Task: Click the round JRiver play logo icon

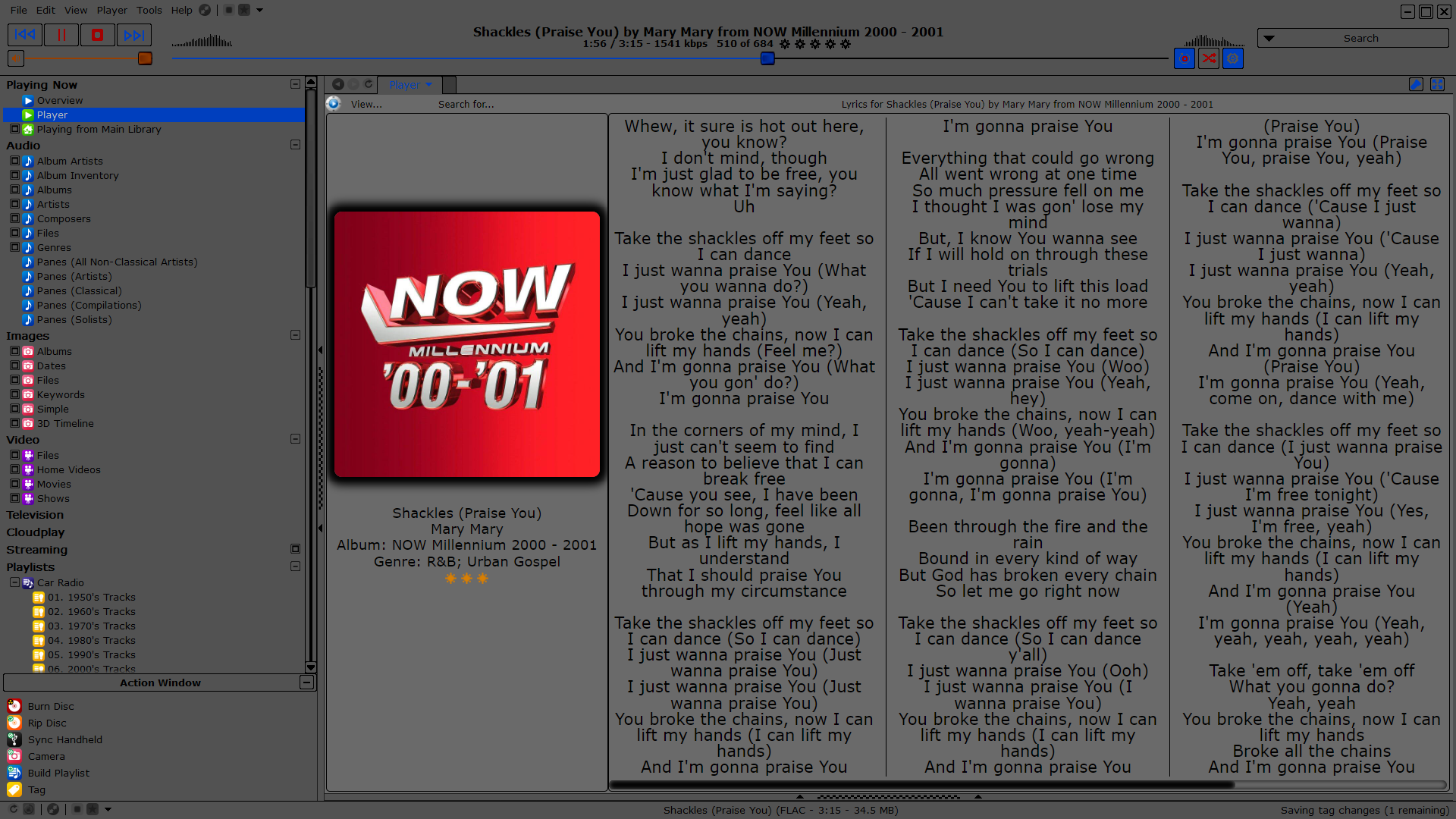Action: point(334,104)
